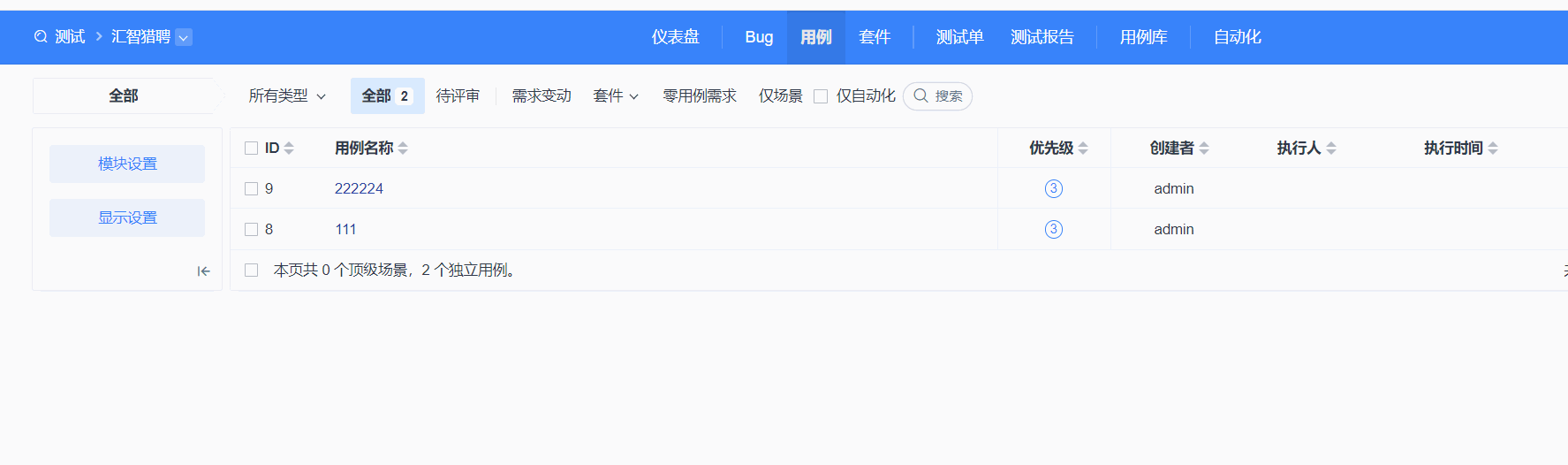Switch to the 用例库 tab
The image size is (1568, 465).
coord(1144,37)
